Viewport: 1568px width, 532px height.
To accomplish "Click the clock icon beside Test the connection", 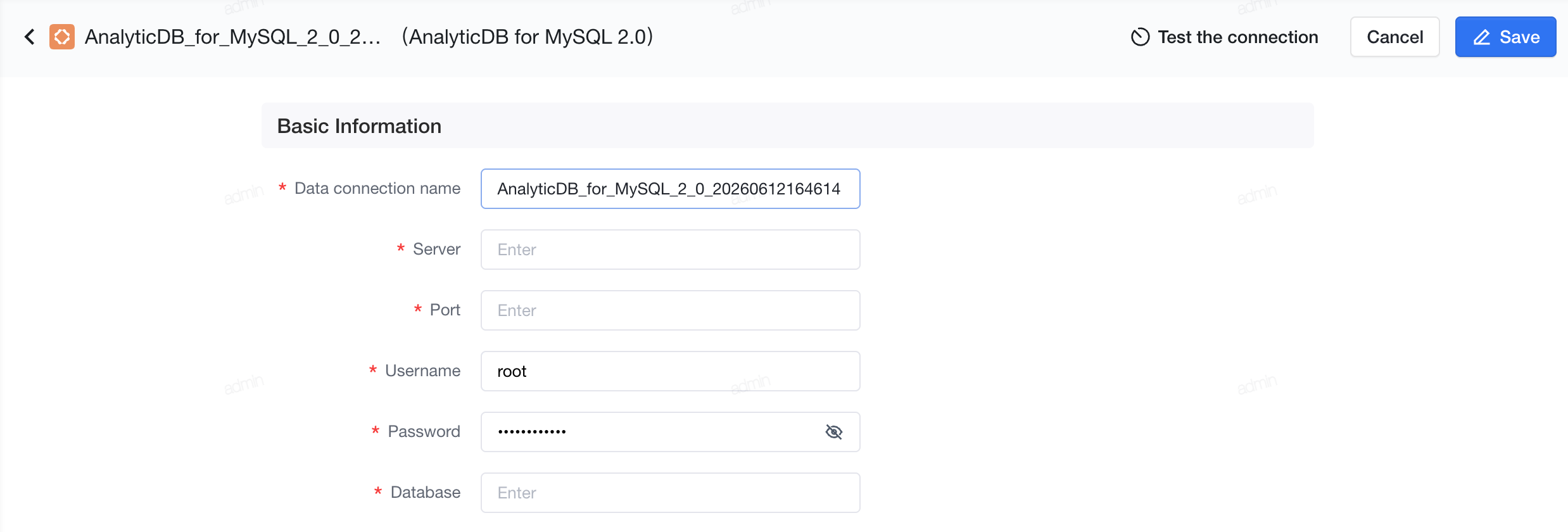I will coord(1140,37).
